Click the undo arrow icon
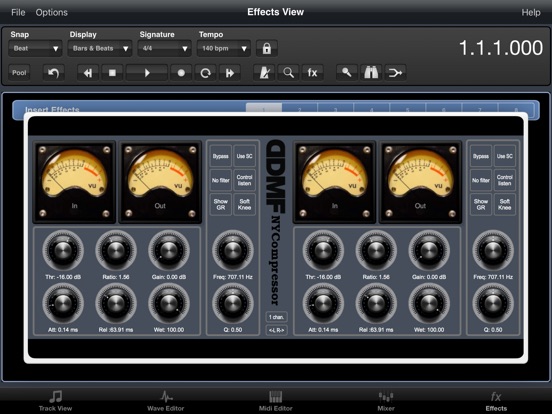The width and height of the screenshot is (552, 414). coord(54,73)
